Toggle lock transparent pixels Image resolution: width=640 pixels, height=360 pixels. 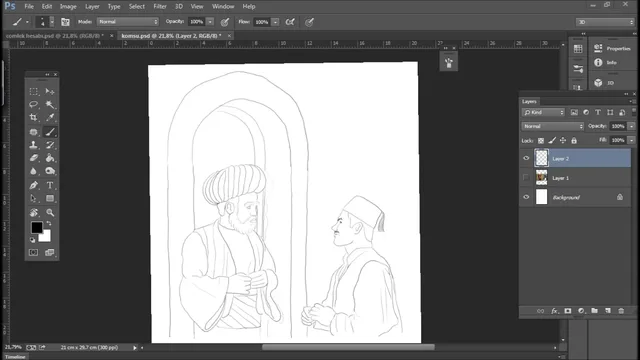(x=541, y=140)
